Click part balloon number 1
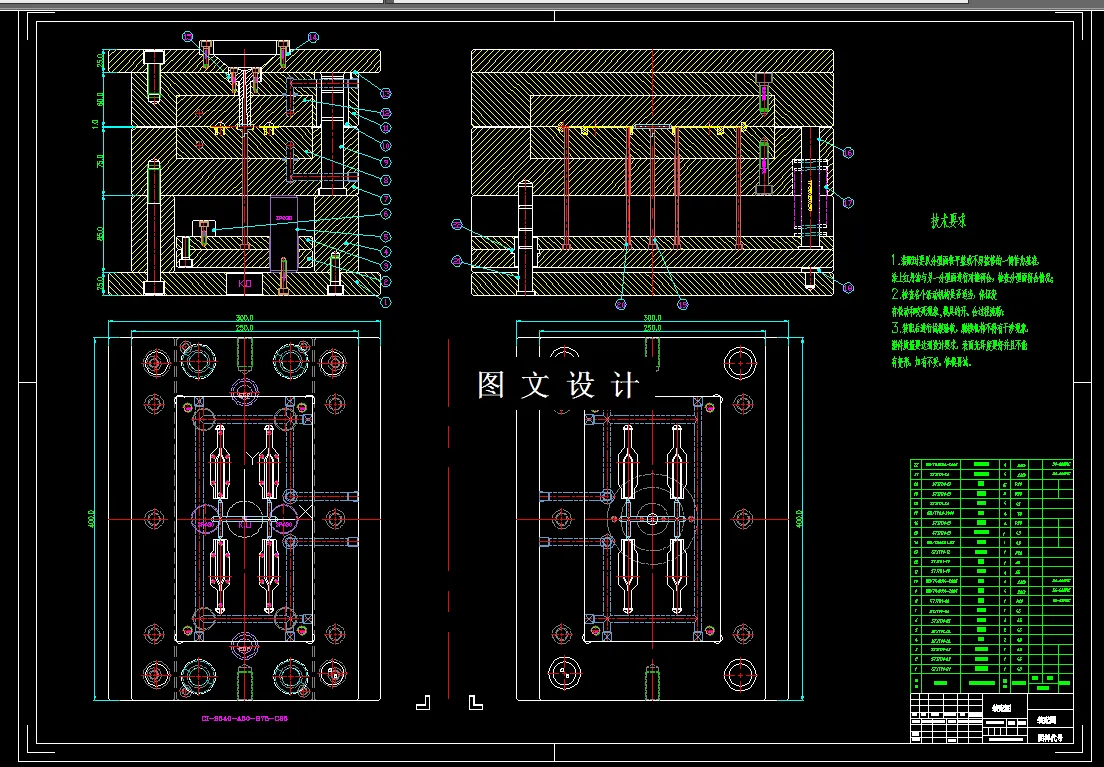This screenshot has width=1104, height=767. [385, 302]
